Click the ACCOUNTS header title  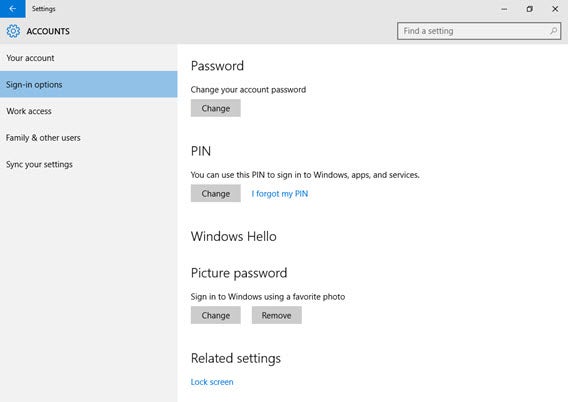(x=48, y=32)
